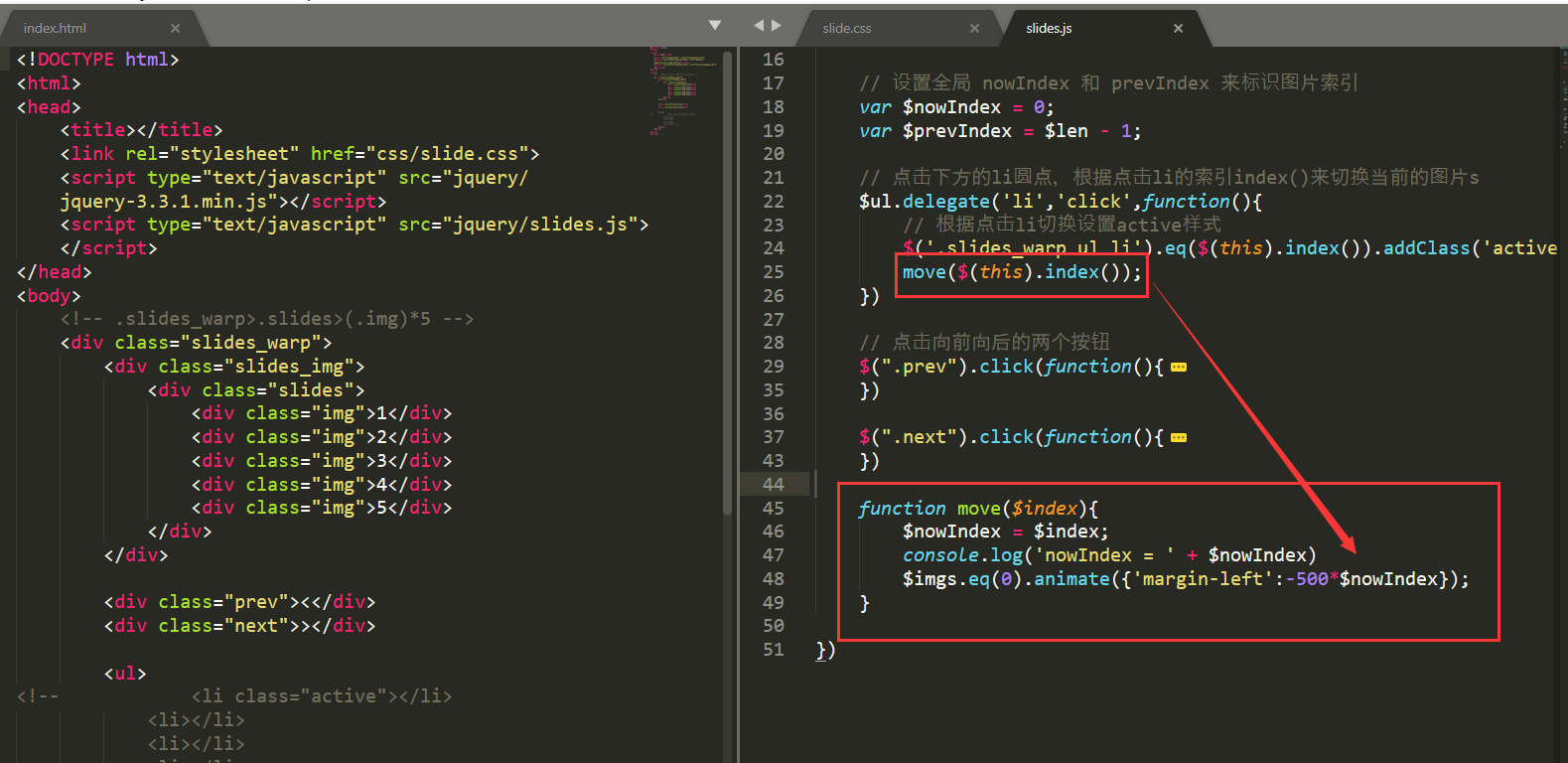Select the slides.js tab

point(1049,29)
